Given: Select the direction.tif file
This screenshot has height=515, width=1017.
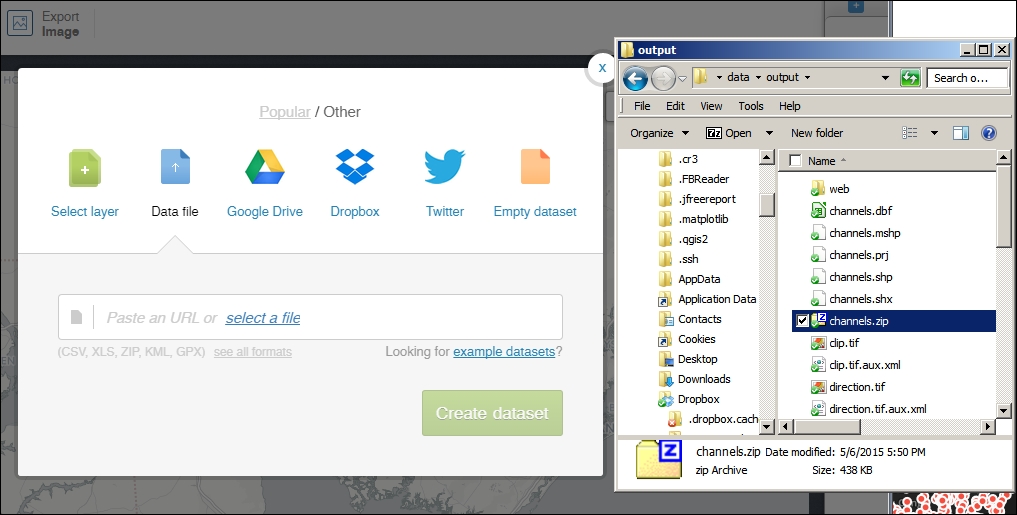Looking at the screenshot, I should (848, 387).
